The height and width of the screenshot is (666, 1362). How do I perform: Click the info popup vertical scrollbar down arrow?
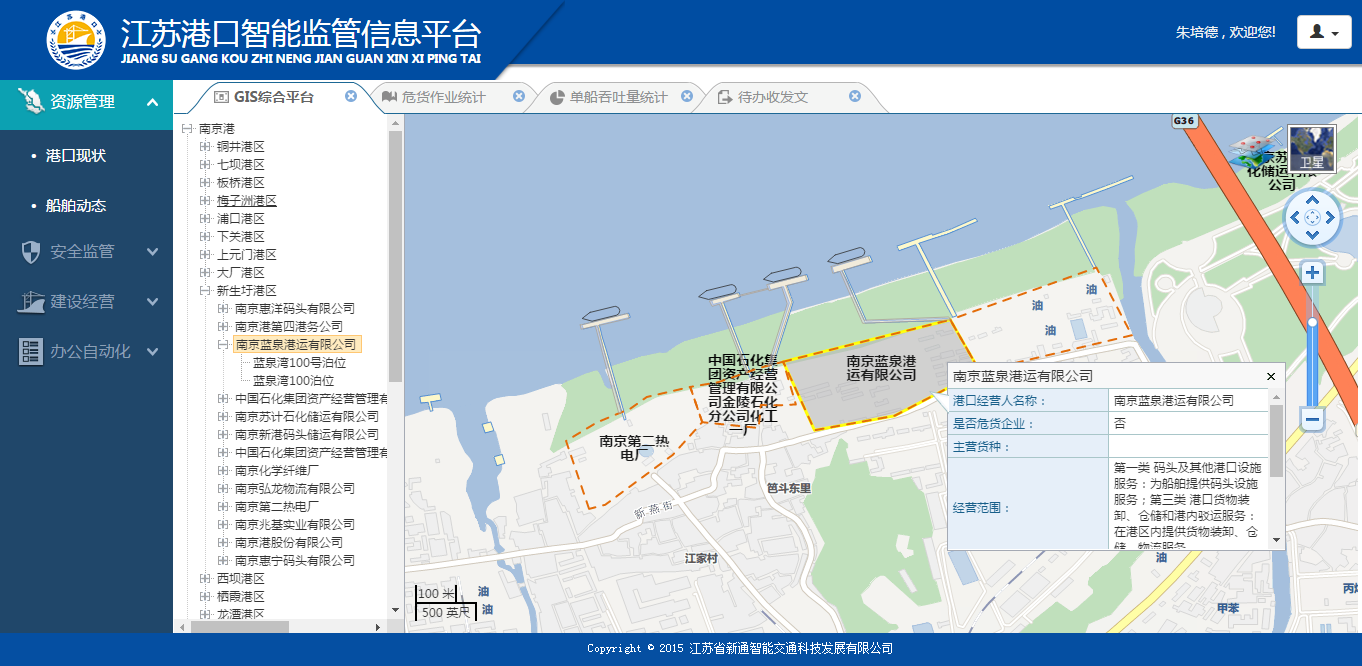[x=1277, y=540]
